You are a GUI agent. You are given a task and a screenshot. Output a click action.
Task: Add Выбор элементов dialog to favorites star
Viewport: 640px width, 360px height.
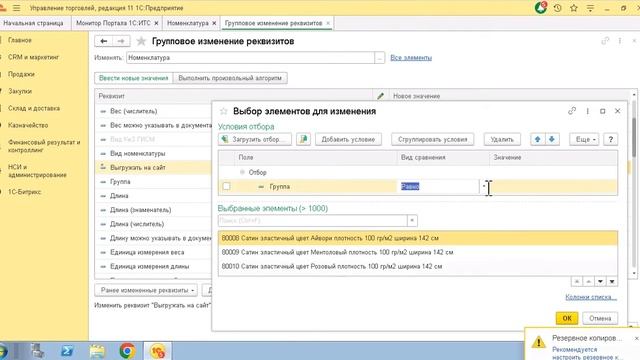(223, 111)
